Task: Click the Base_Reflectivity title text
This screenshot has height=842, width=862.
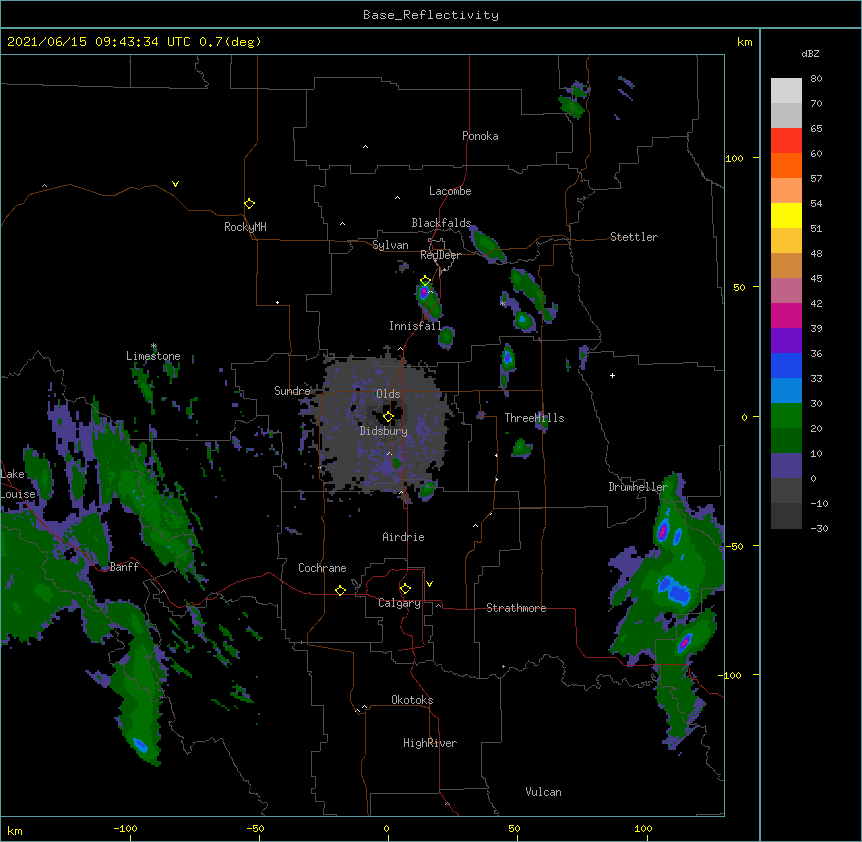Action: pos(431,15)
